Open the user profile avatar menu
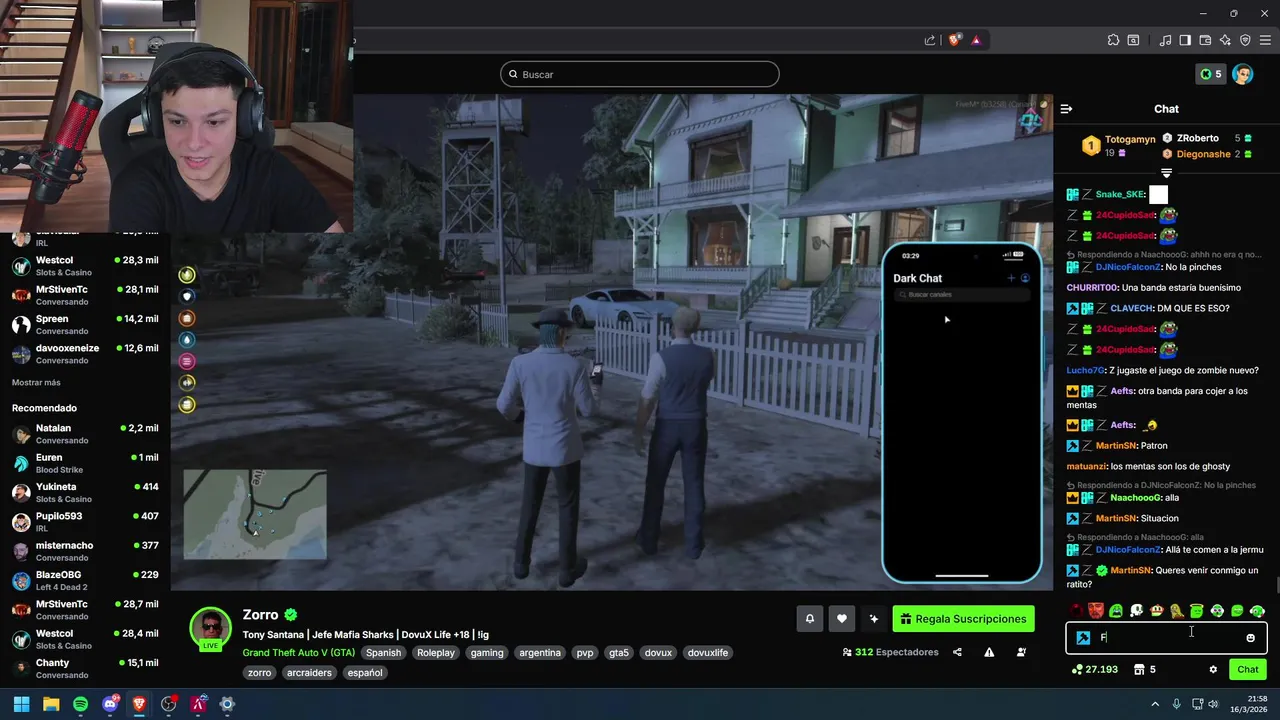 1243,74
